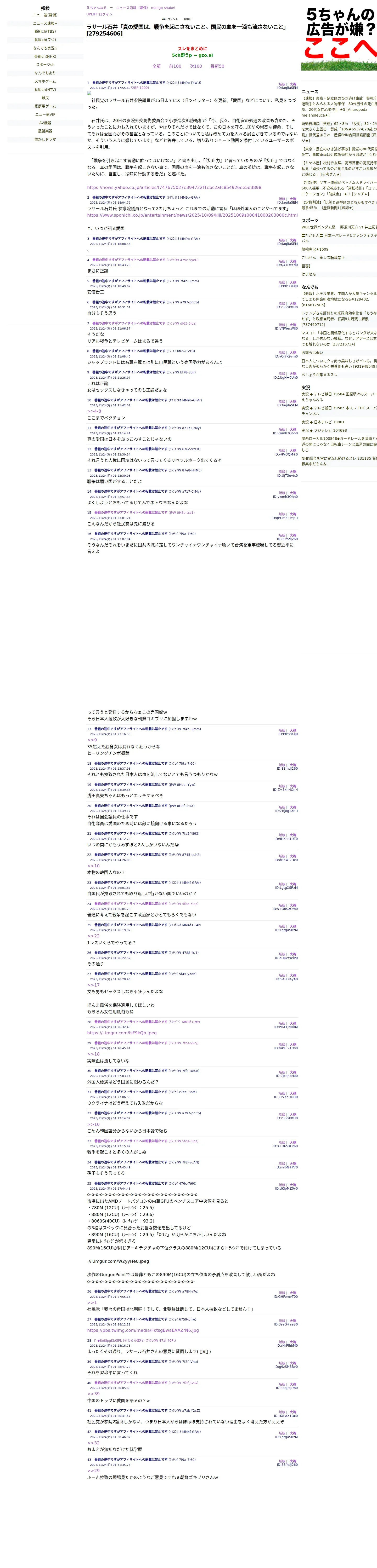The height and width of the screenshot is (1568, 377).
Task: Open i.imgur.com/IsF9kQb.jpeg link in post 28
Action: pyautogui.click(x=122, y=1033)
